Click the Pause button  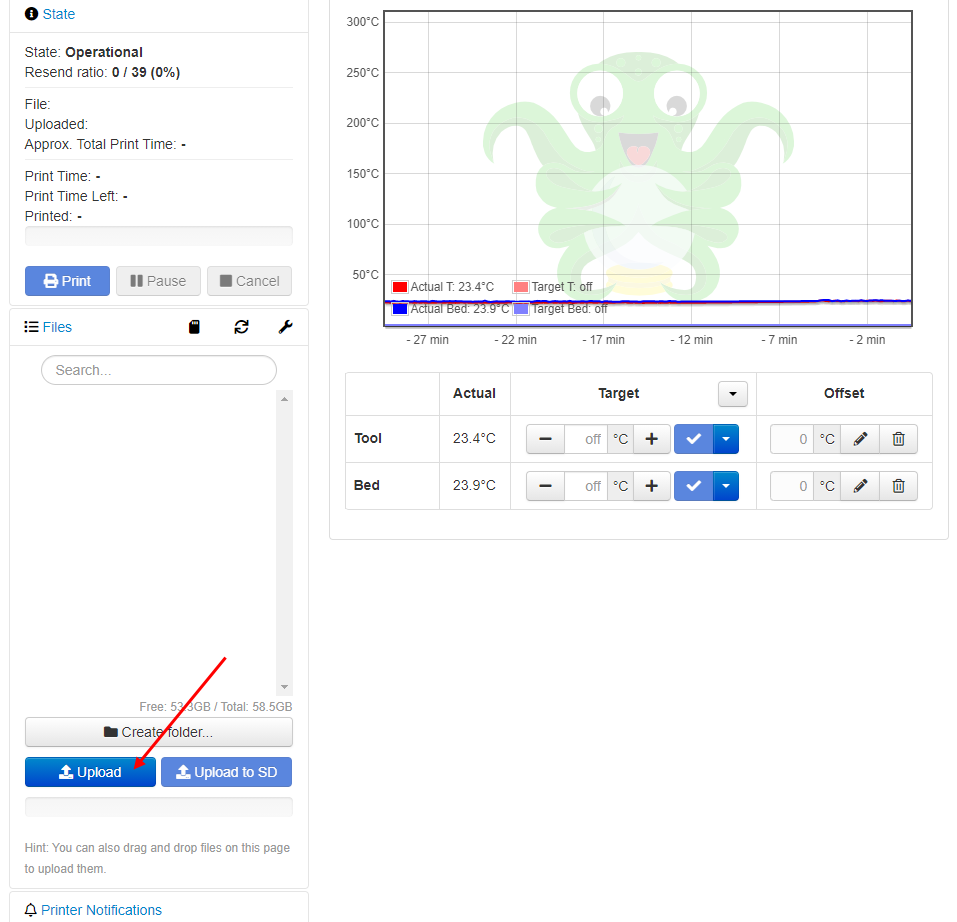pyautogui.click(x=158, y=281)
